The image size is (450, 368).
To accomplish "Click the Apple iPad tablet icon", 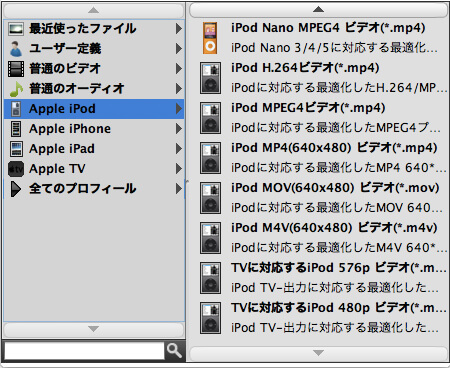I will click(x=16, y=149).
